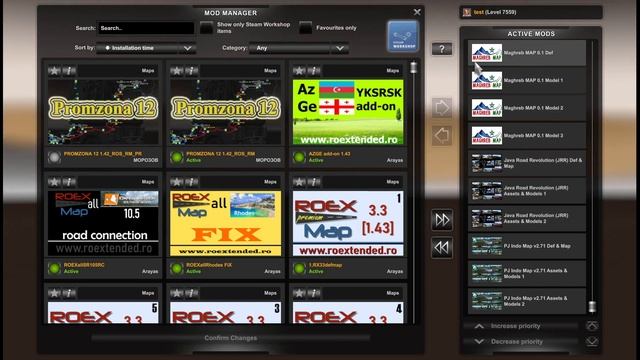Select Java Road Revolution Assets & Models 1
The height and width of the screenshot is (360, 640).
pyautogui.click(x=527, y=191)
